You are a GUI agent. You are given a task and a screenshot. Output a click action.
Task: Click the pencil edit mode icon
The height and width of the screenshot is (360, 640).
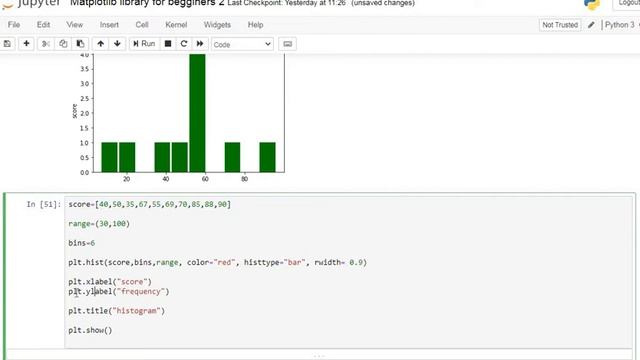(591, 25)
